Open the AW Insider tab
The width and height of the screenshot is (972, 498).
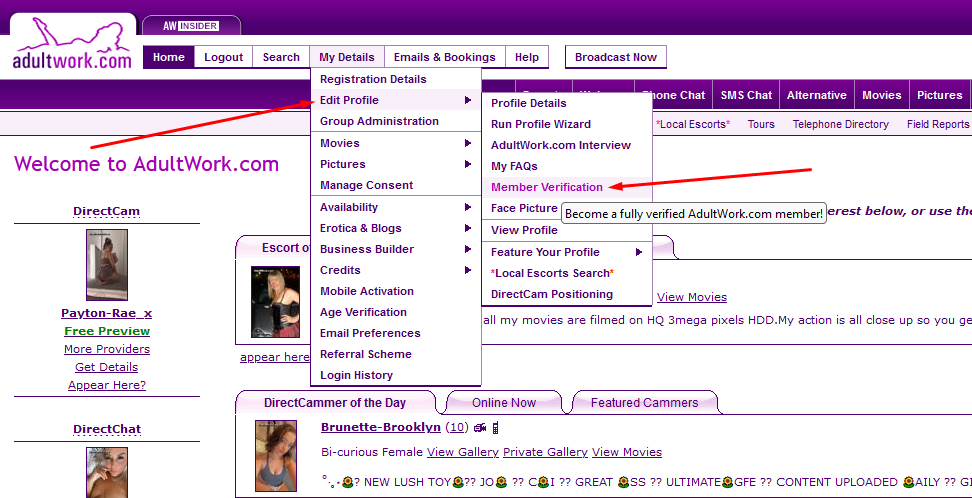click(191, 26)
